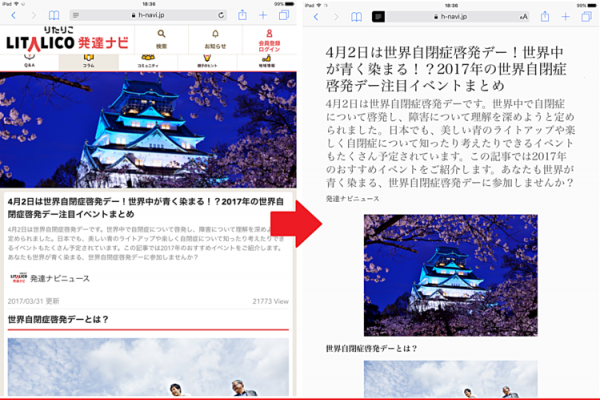Open the 発達ナビニュース author link
600x400 pixels.
pos(60,278)
